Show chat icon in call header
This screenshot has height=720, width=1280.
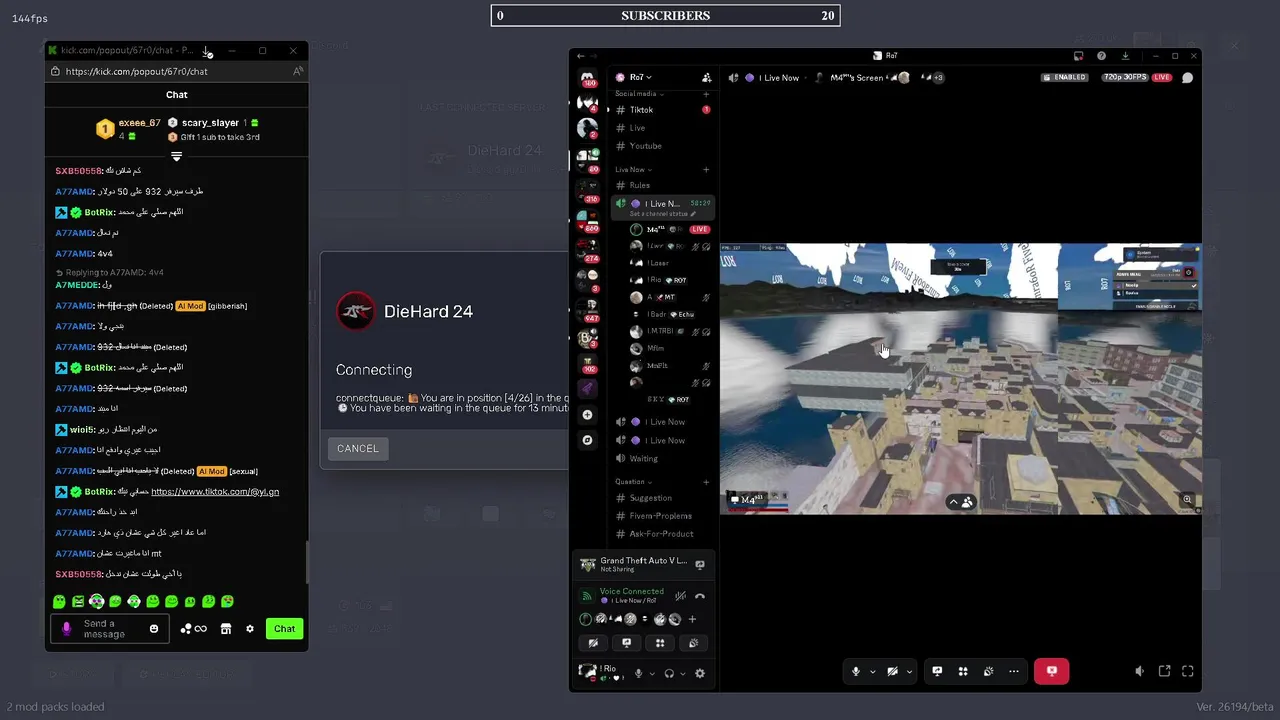[x=1188, y=77]
